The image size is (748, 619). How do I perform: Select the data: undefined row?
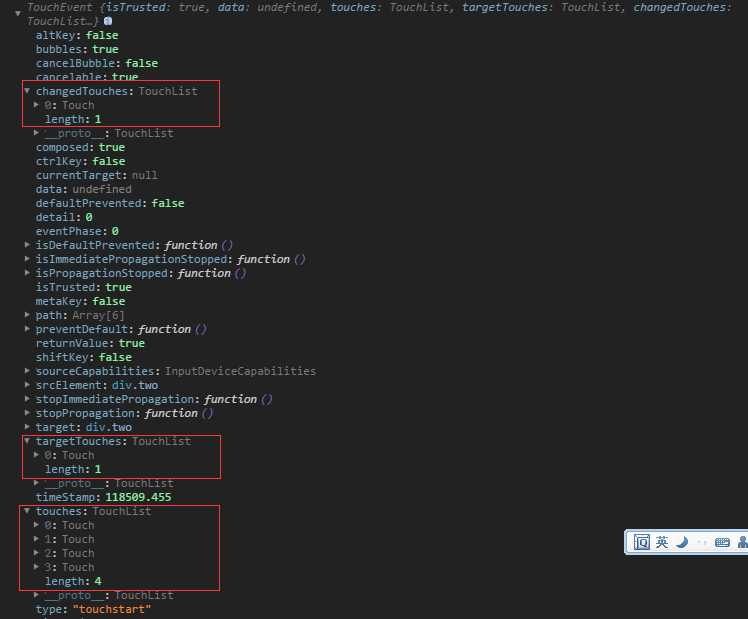tap(83, 189)
